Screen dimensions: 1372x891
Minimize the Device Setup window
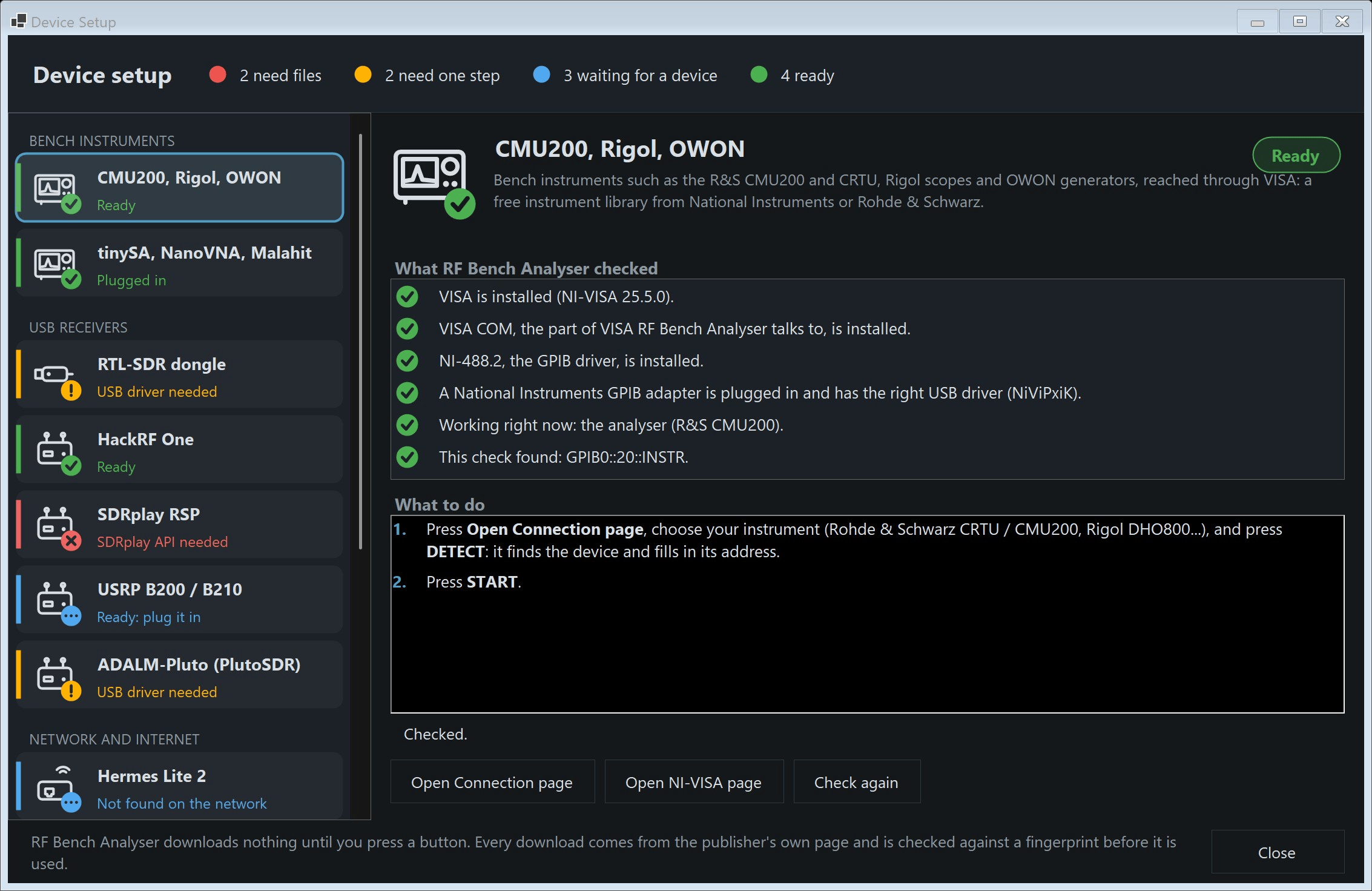(x=1258, y=22)
